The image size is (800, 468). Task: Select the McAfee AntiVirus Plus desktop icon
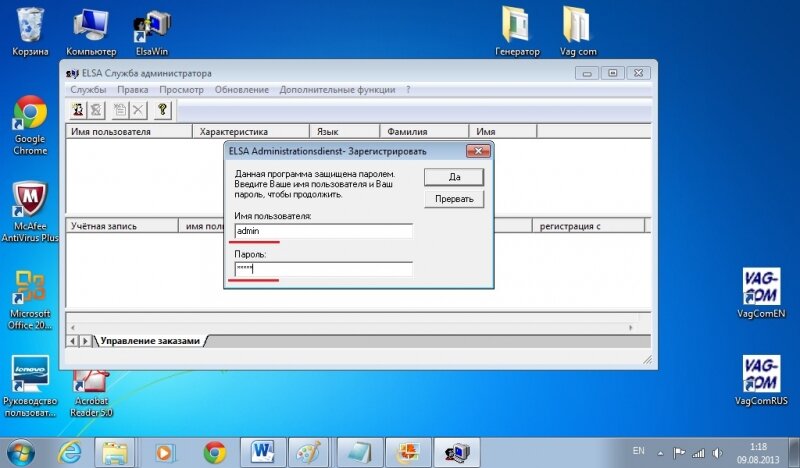click(30, 211)
